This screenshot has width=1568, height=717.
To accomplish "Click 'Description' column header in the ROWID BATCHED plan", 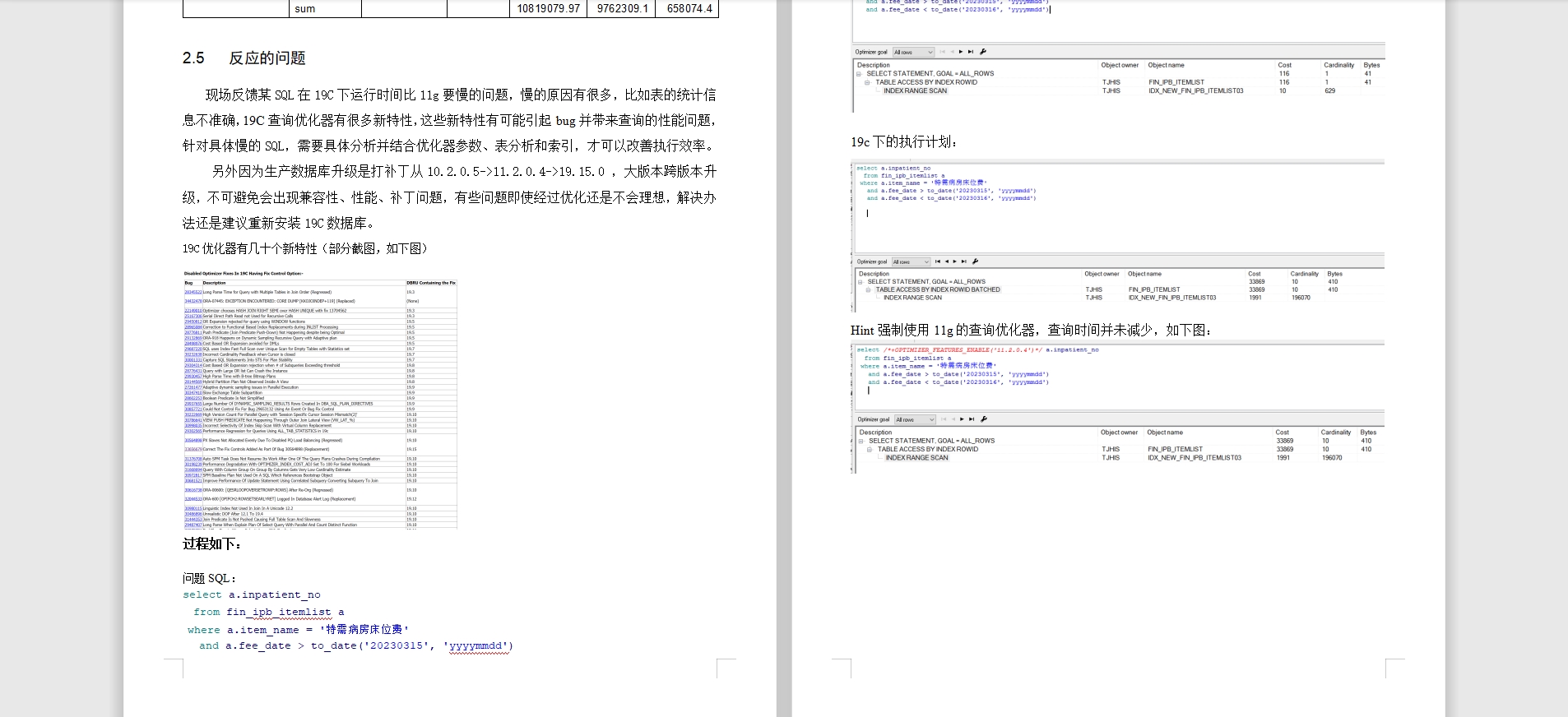I will click(874, 274).
